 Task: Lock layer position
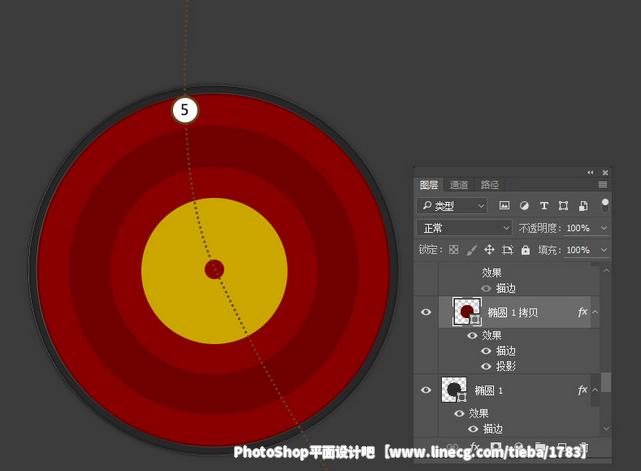489,250
